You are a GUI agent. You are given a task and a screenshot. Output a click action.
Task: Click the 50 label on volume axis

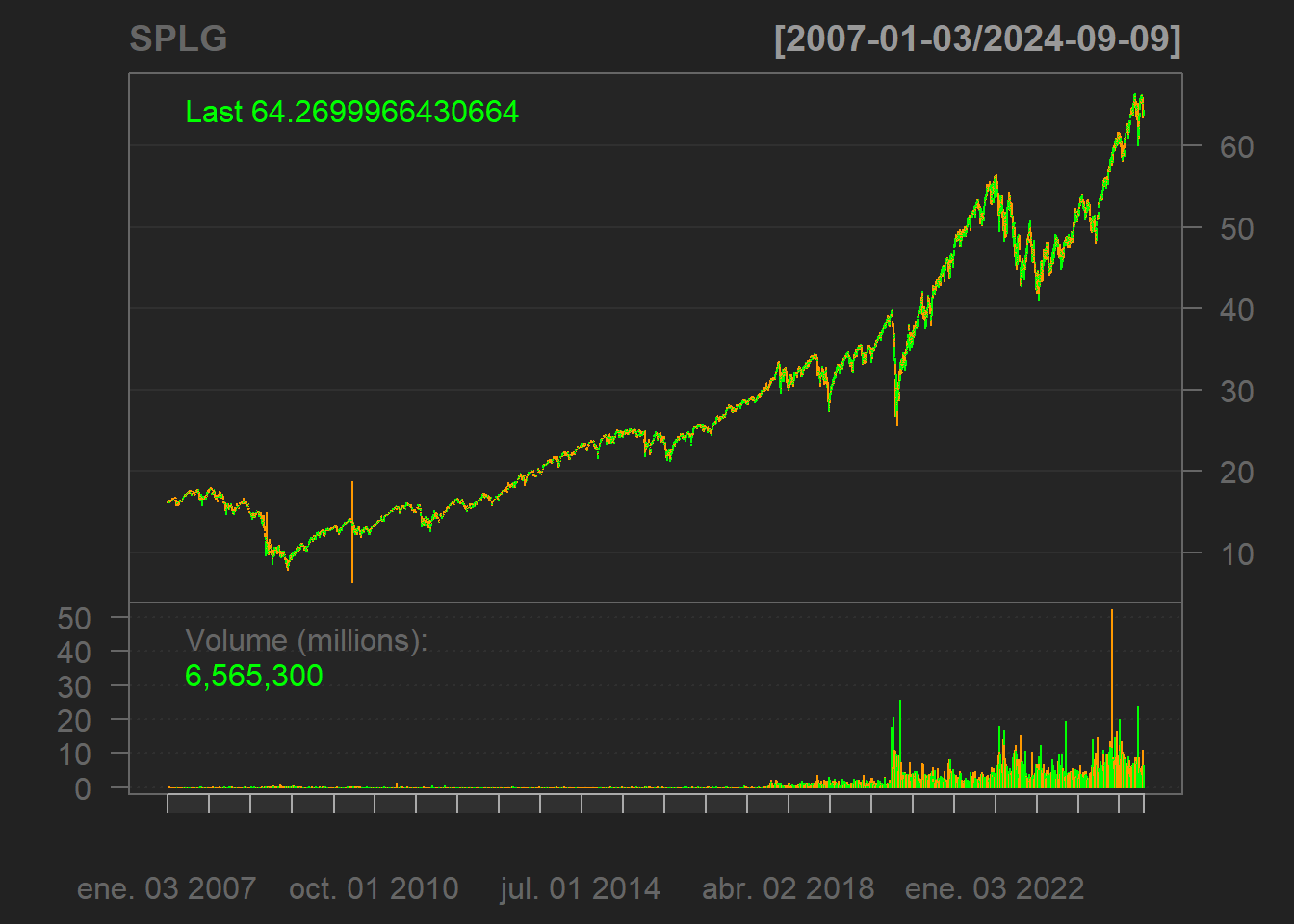(74, 618)
